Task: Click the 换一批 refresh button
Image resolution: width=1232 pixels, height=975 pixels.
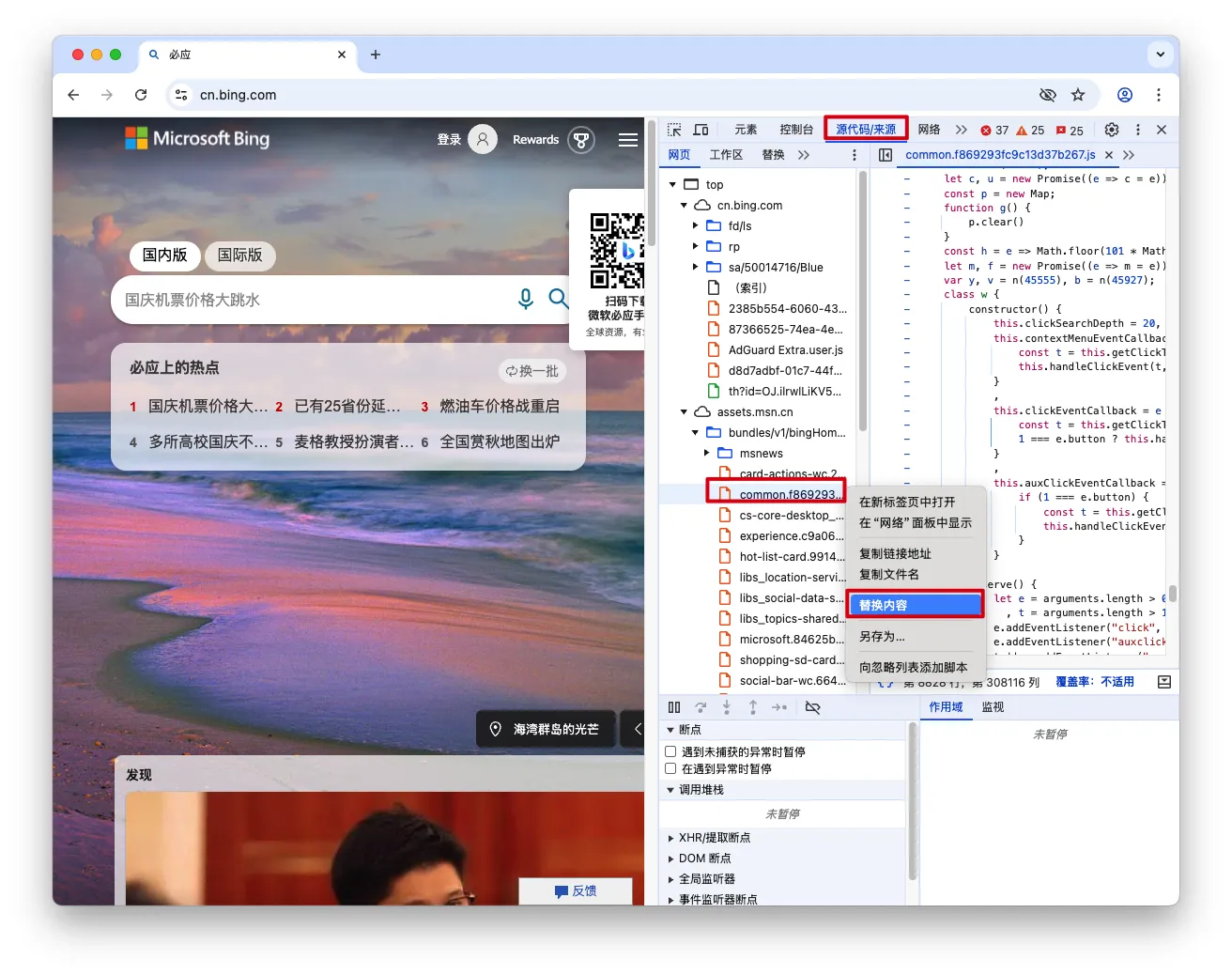Action: tap(532, 371)
